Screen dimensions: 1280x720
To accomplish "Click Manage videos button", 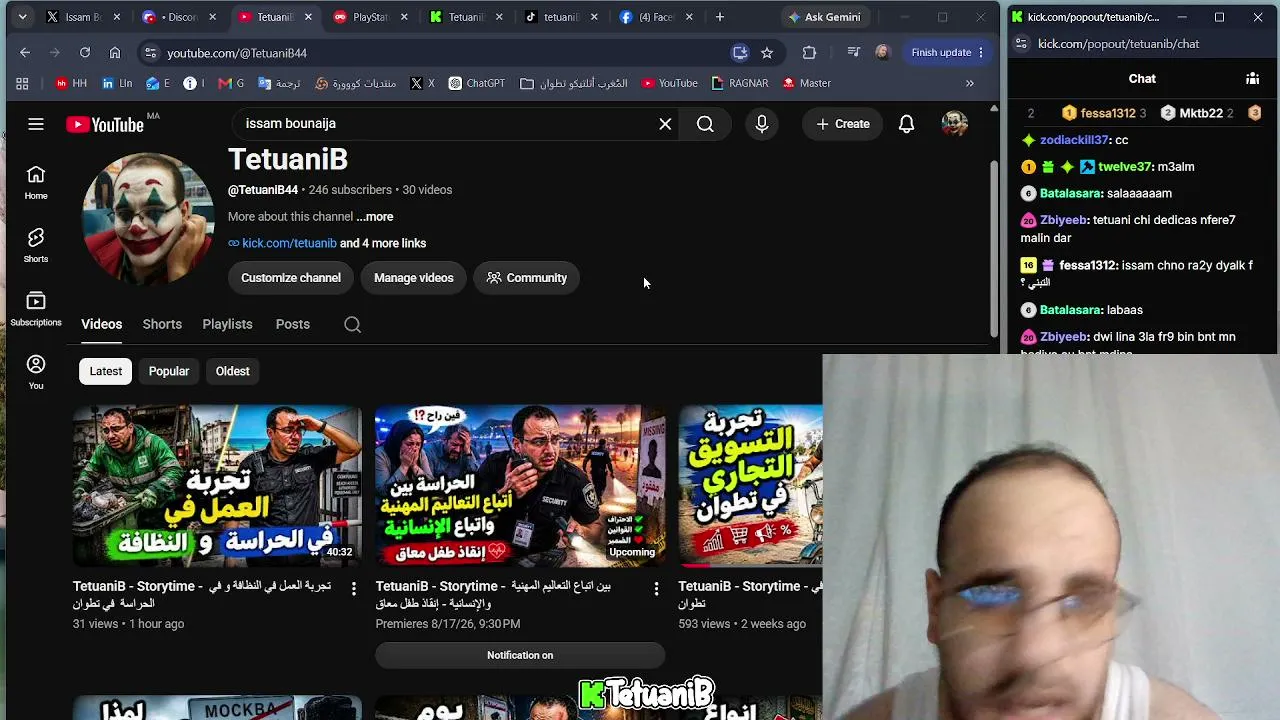I will tap(414, 278).
